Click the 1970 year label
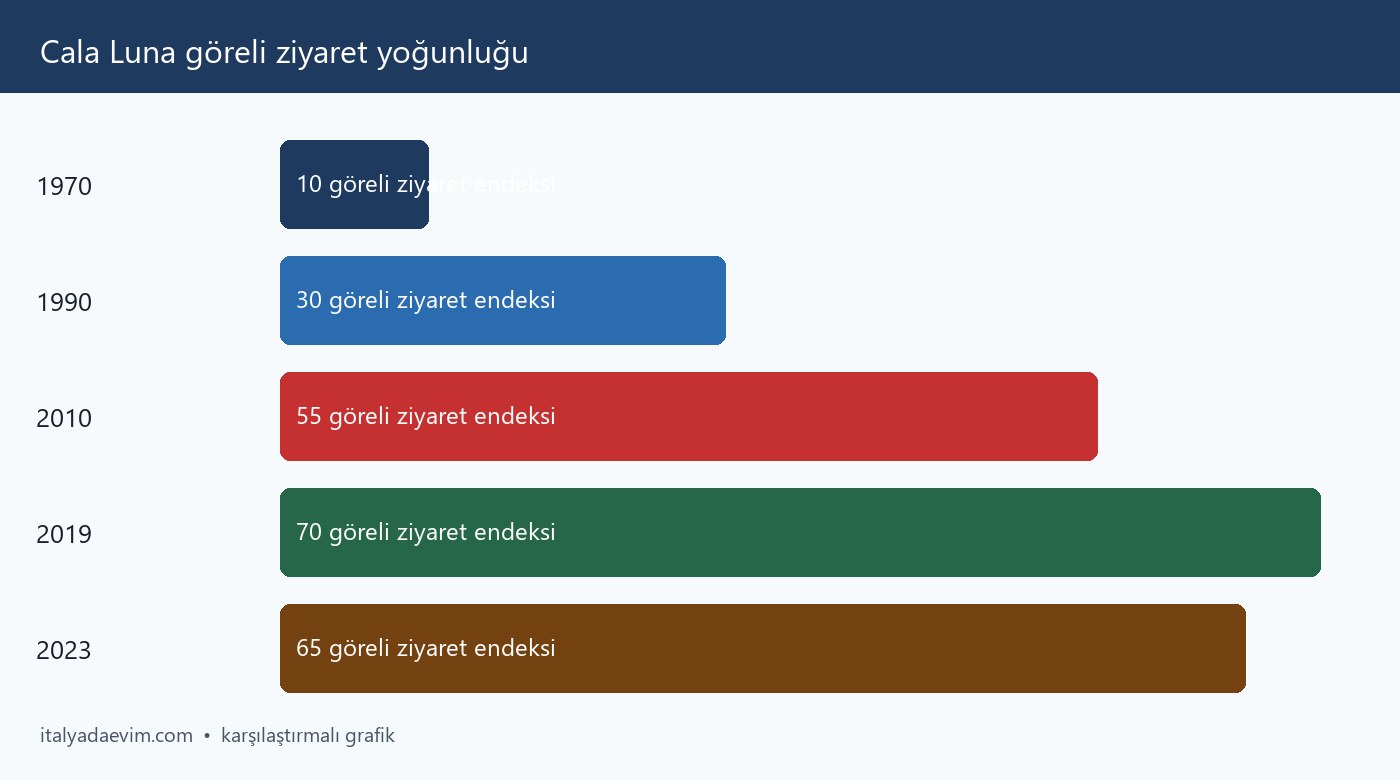 click(x=64, y=186)
